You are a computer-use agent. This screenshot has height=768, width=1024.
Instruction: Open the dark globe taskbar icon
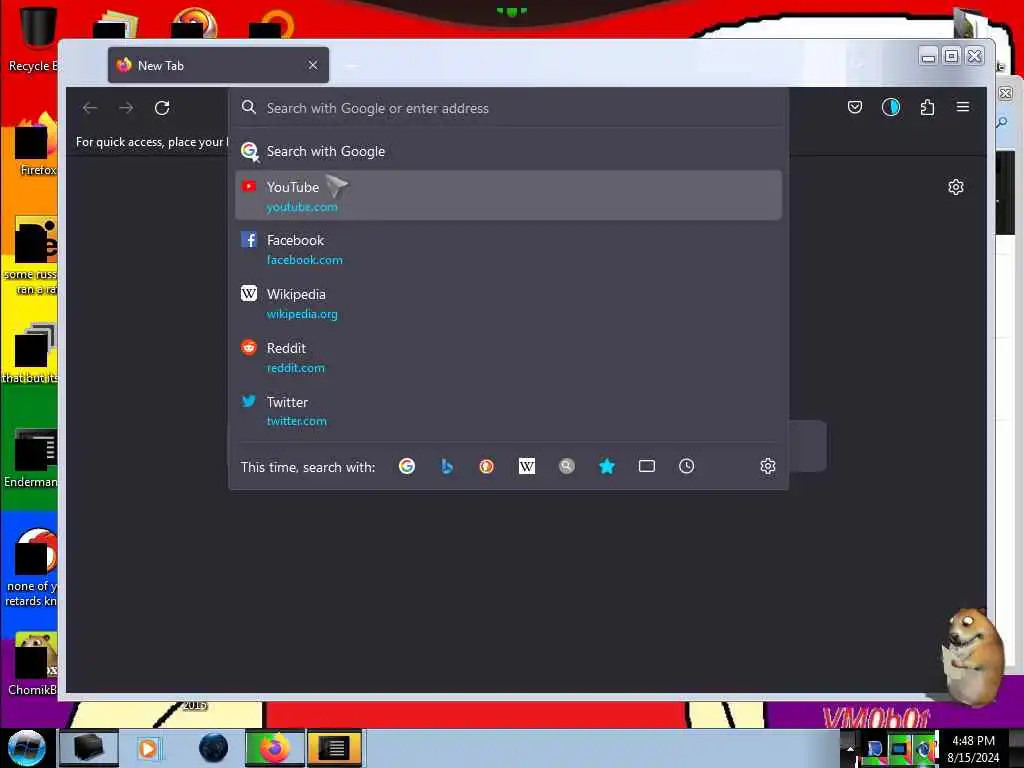(214, 748)
